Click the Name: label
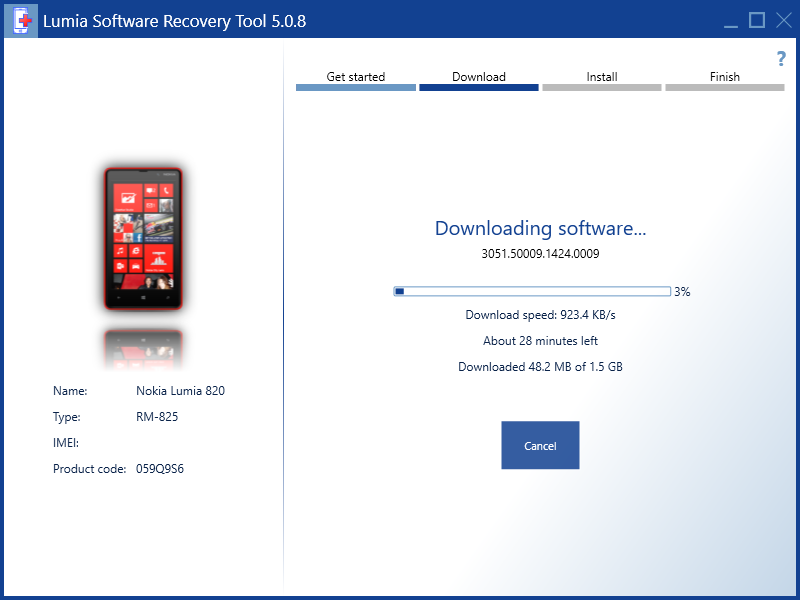Screen dimensions: 800x600 coord(70,391)
